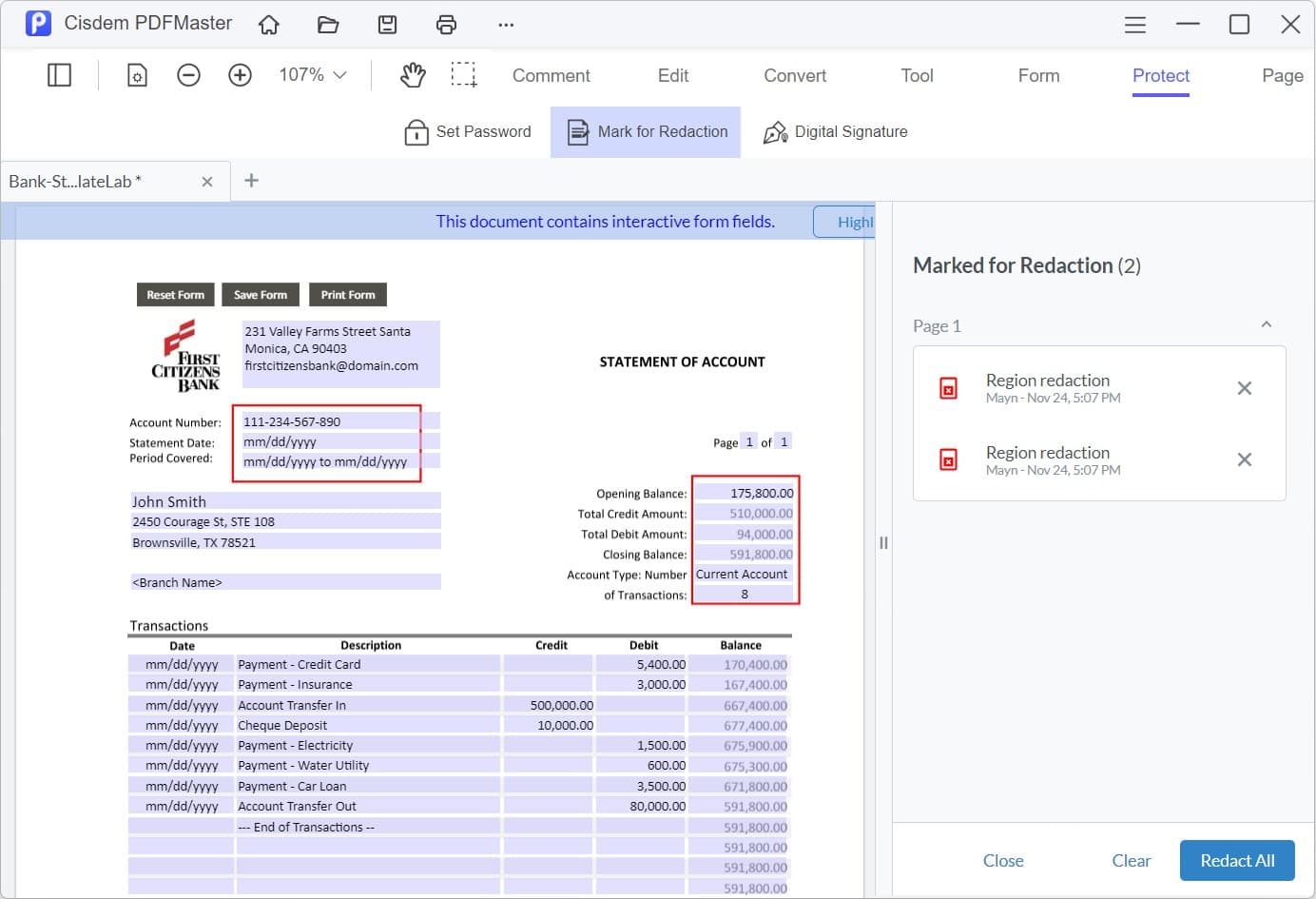Open a file from disk

(328, 25)
